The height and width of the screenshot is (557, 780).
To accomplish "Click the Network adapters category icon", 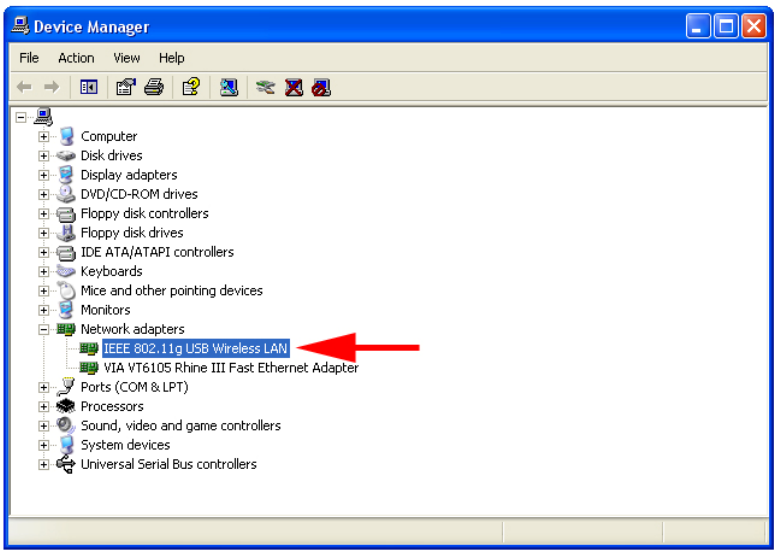I will click(66, 329).
